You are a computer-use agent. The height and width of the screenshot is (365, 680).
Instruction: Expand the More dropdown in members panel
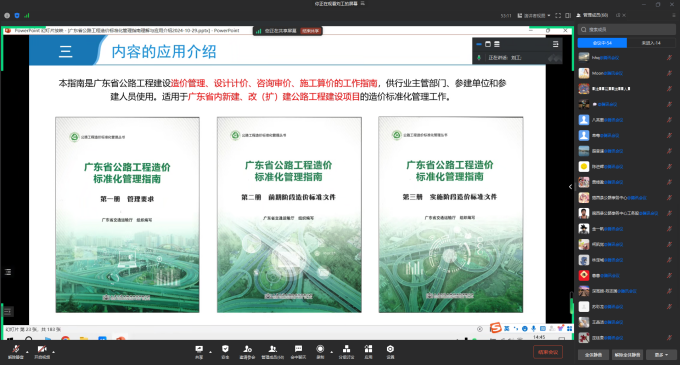pyautogui.click(x=661, y=355)
